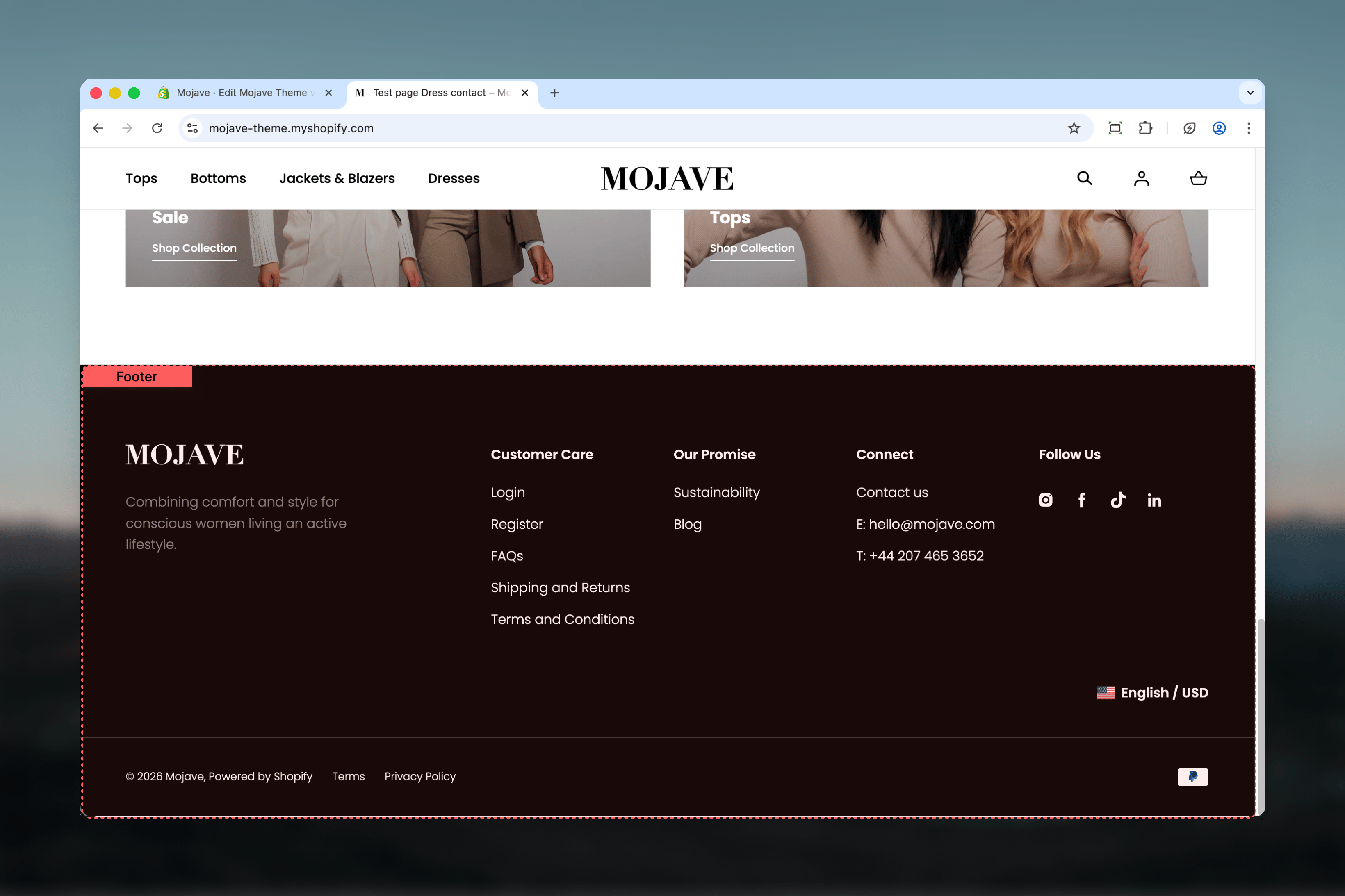The height and width of the screenshot is (896, 1345).
Task: Click the Tops collection banner image
Action: (x=946, y=248)
